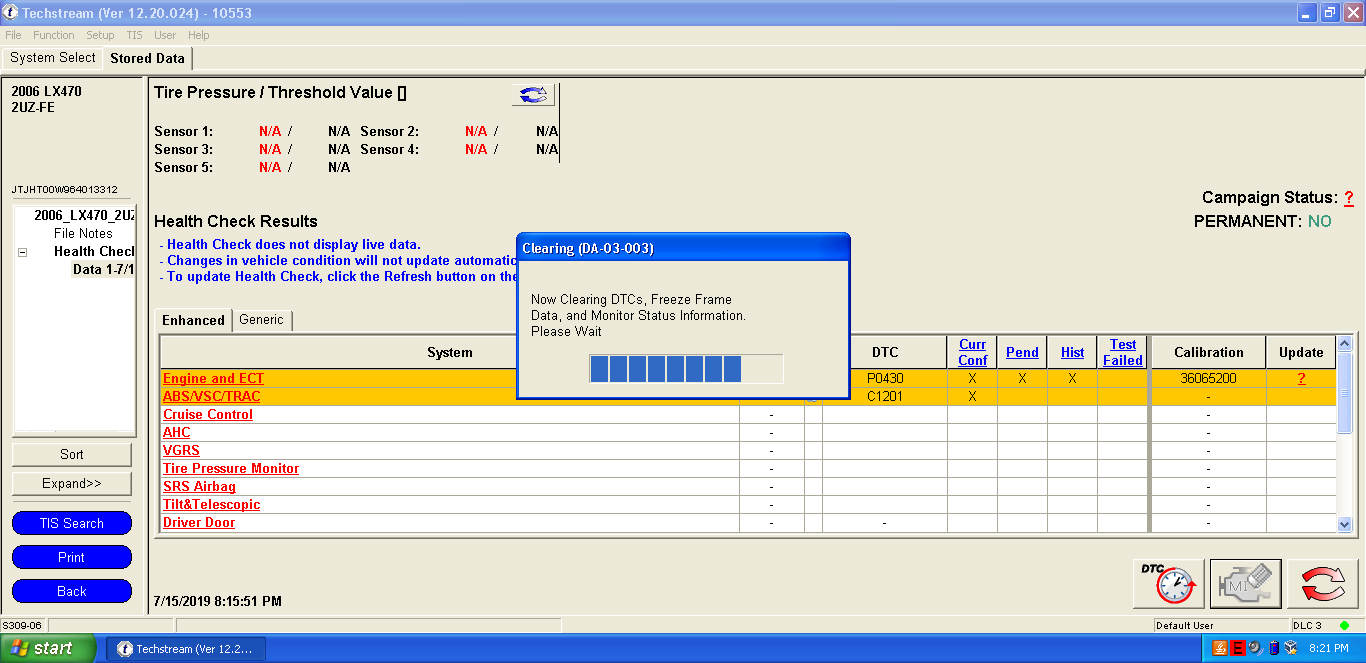Click the S309-06 status bar code
Screen dimensions: 1366x663
pos(22,626)
